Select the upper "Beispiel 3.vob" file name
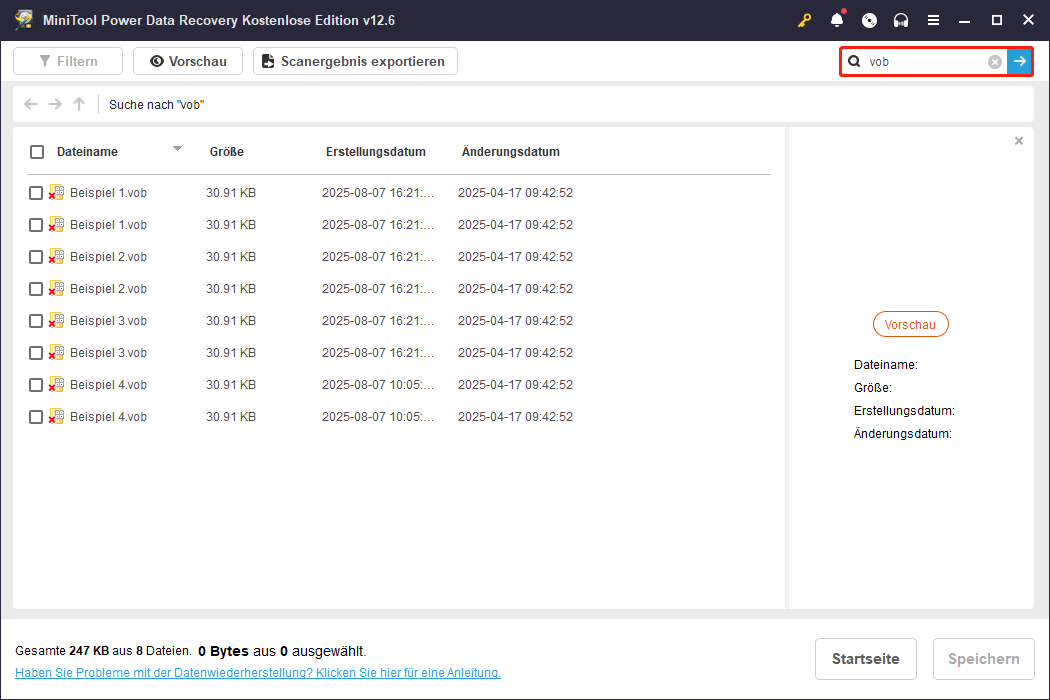This screenshot has height=700, width=1050. 108,322
